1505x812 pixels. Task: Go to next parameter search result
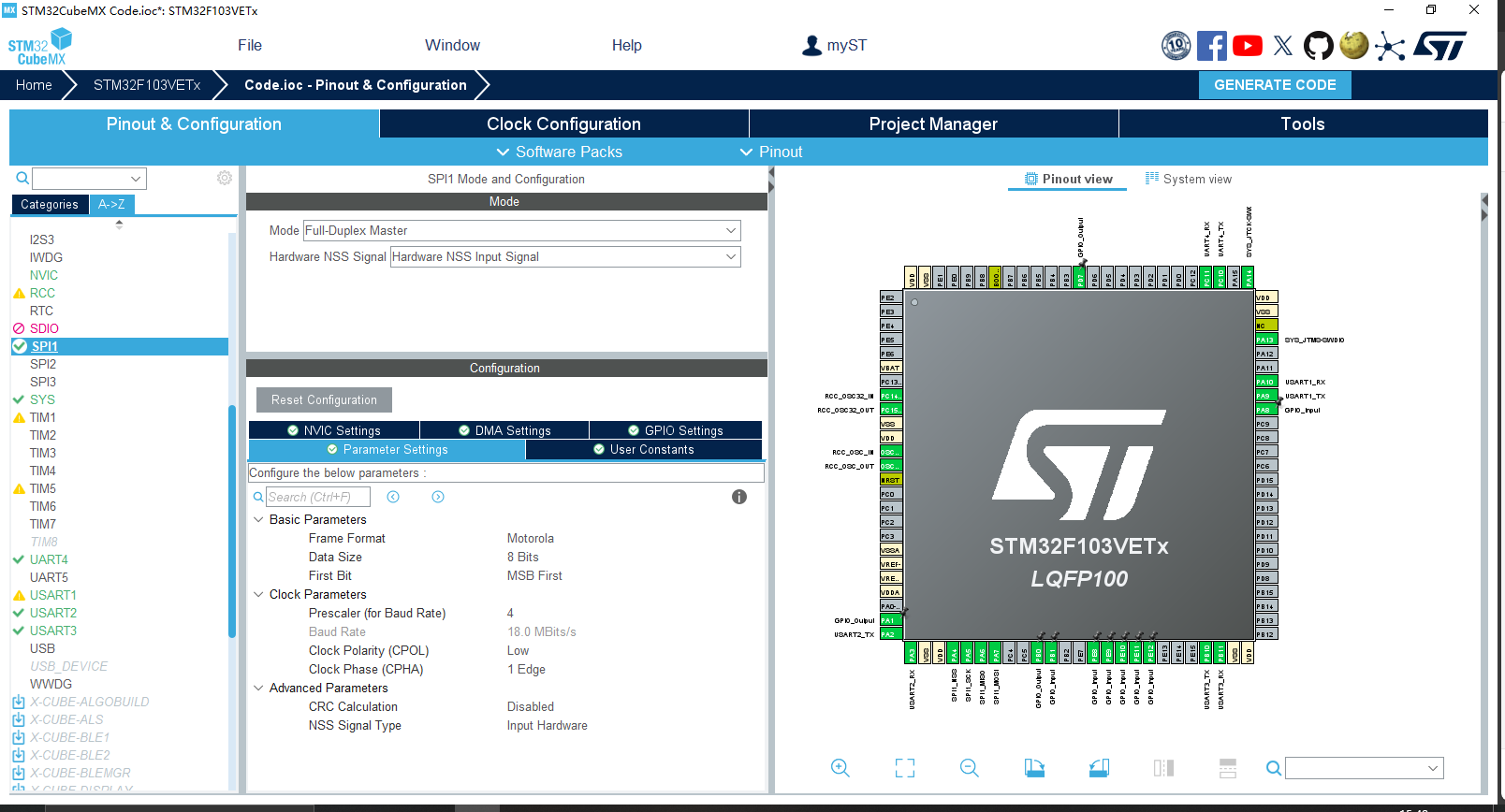(x=438, y=497)
